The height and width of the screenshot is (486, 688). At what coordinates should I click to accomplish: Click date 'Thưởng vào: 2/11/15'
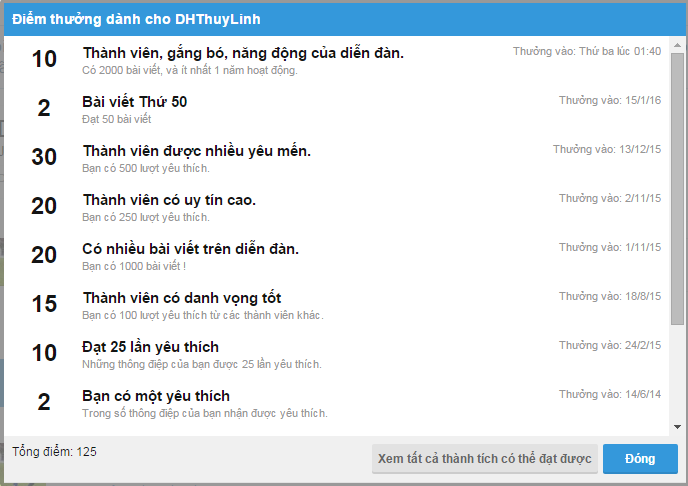[x=610, y=199]
